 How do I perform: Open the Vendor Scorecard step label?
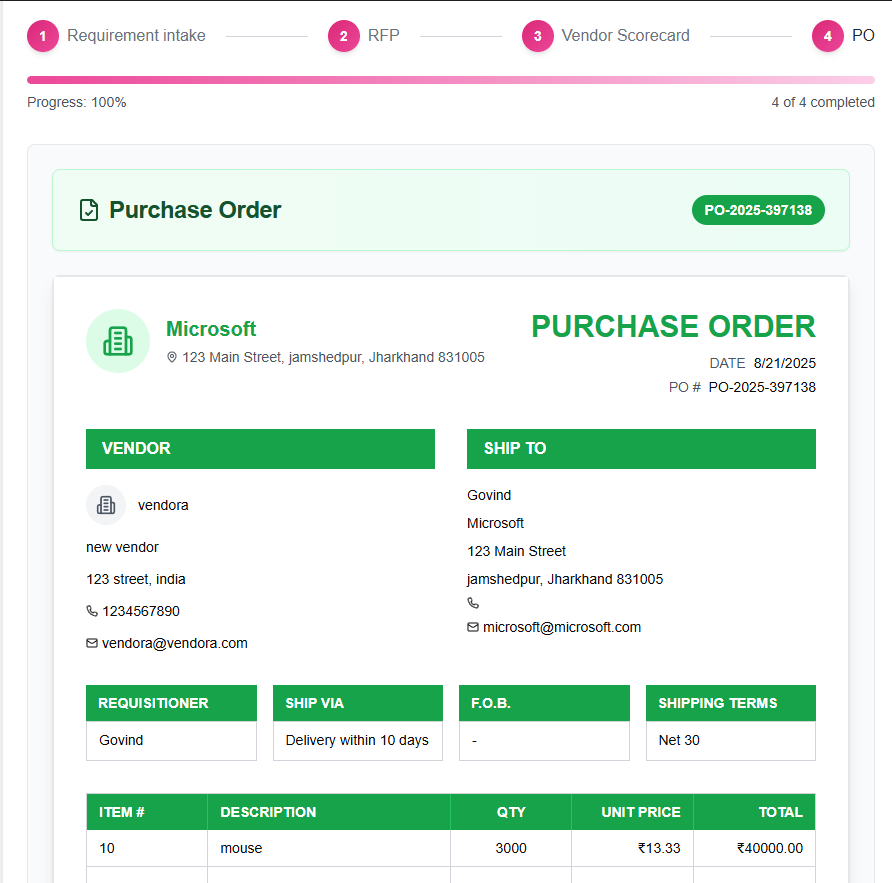(x=625, y=35)
